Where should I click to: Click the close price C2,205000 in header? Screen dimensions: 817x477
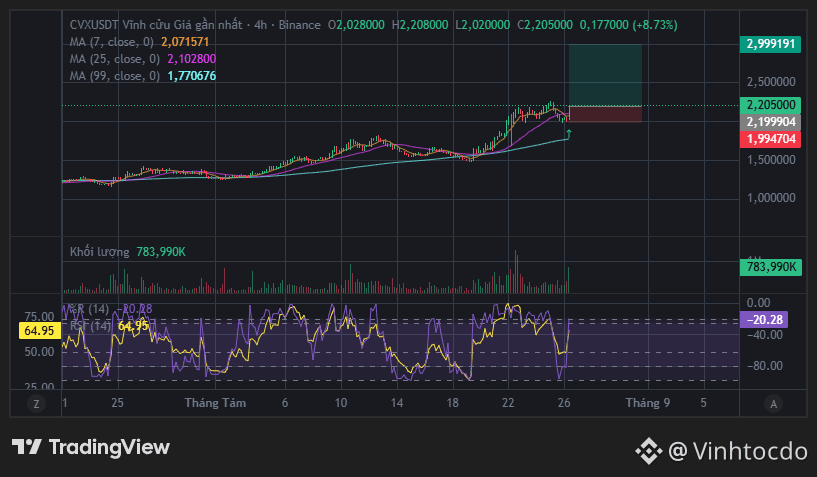pyautogui.click(x=544, y=25)
